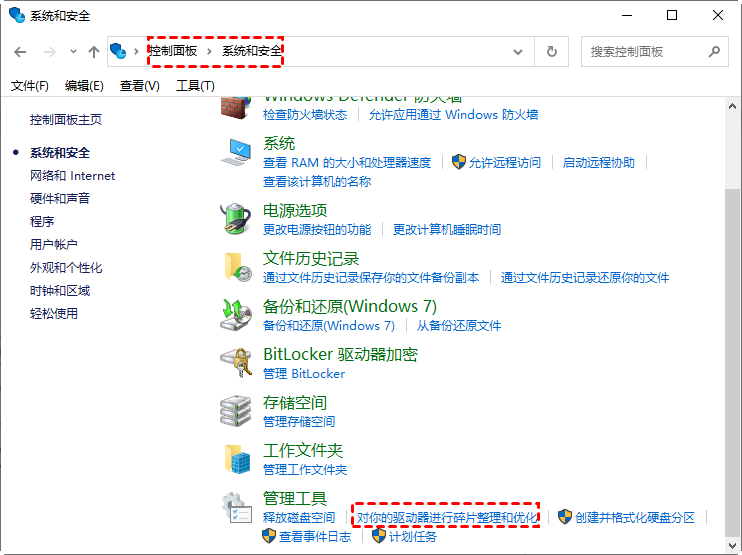Open the 文件(F) menu
742x555 pixels.
coord(30,86)
